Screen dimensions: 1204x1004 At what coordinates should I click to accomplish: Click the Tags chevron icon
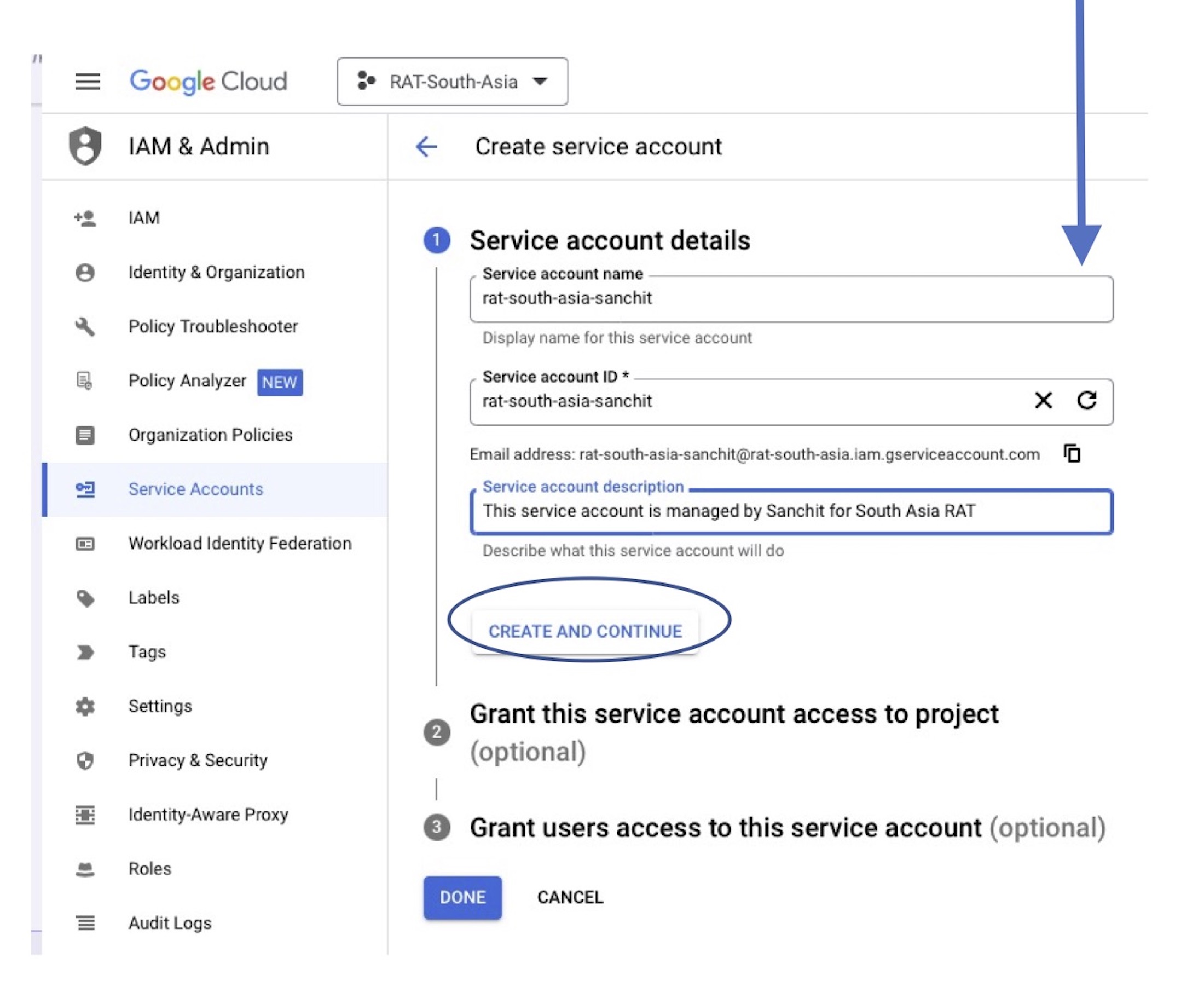tap(85, 653)
